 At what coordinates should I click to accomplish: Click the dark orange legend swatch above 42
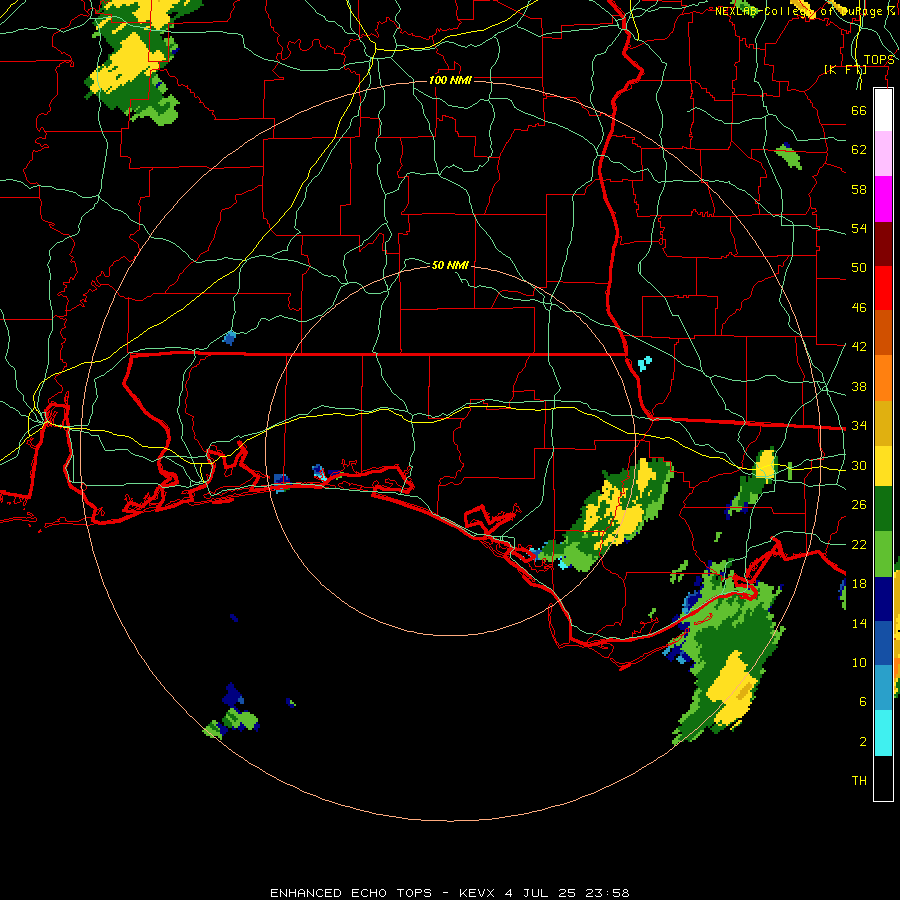pos(883,333)
